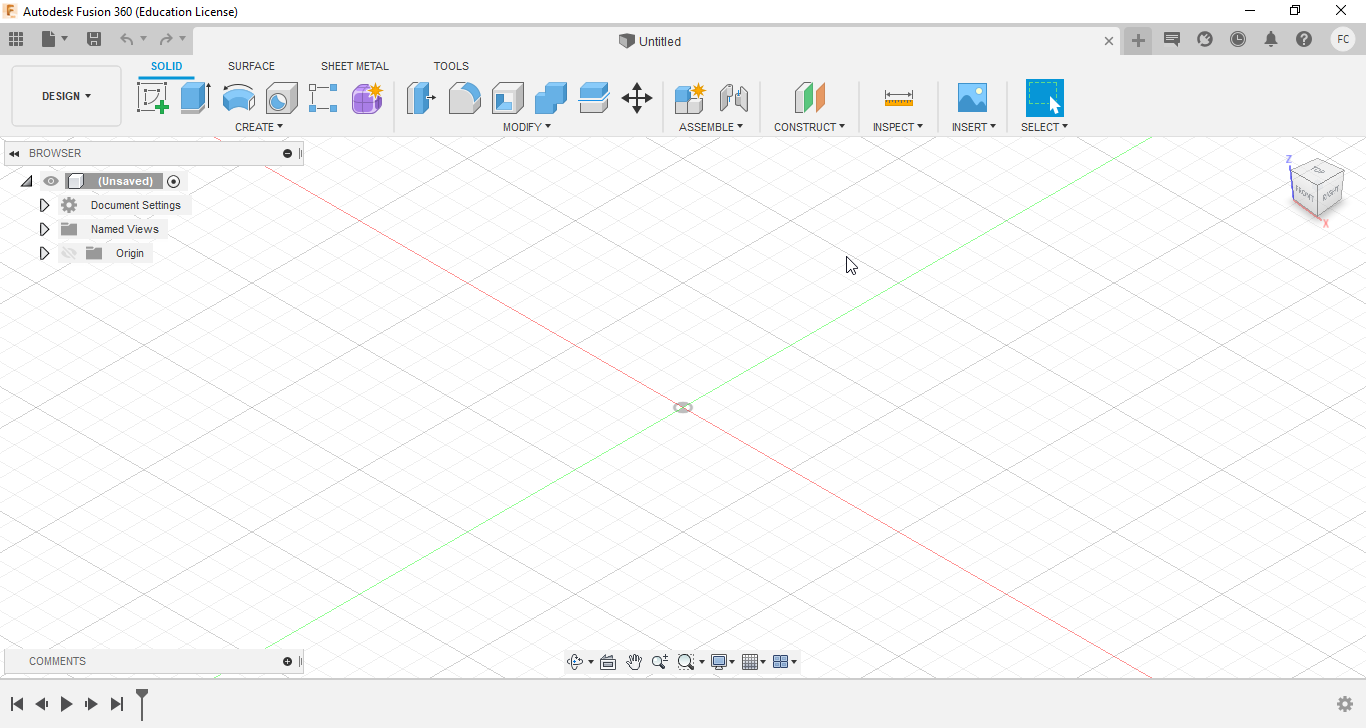This screenshot has height=728, width=1366.
Task: Expand the Origin folder
Action: click(x=44, y=253)
